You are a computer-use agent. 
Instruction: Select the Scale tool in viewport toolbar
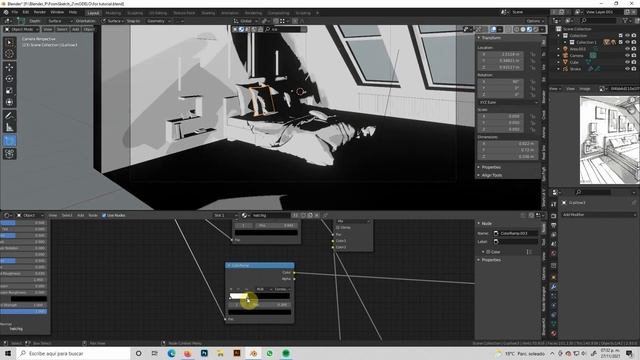coord(9,91)
